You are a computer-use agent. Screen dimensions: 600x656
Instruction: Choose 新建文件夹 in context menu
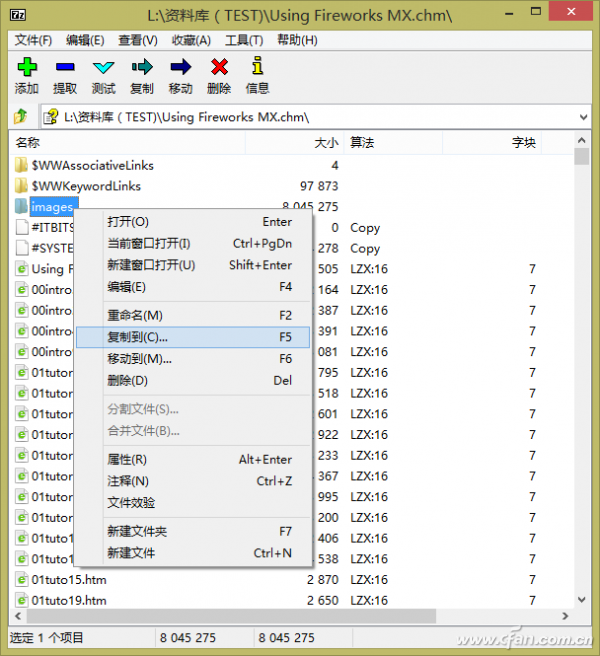pyautogui.click(x=193, y=531)
